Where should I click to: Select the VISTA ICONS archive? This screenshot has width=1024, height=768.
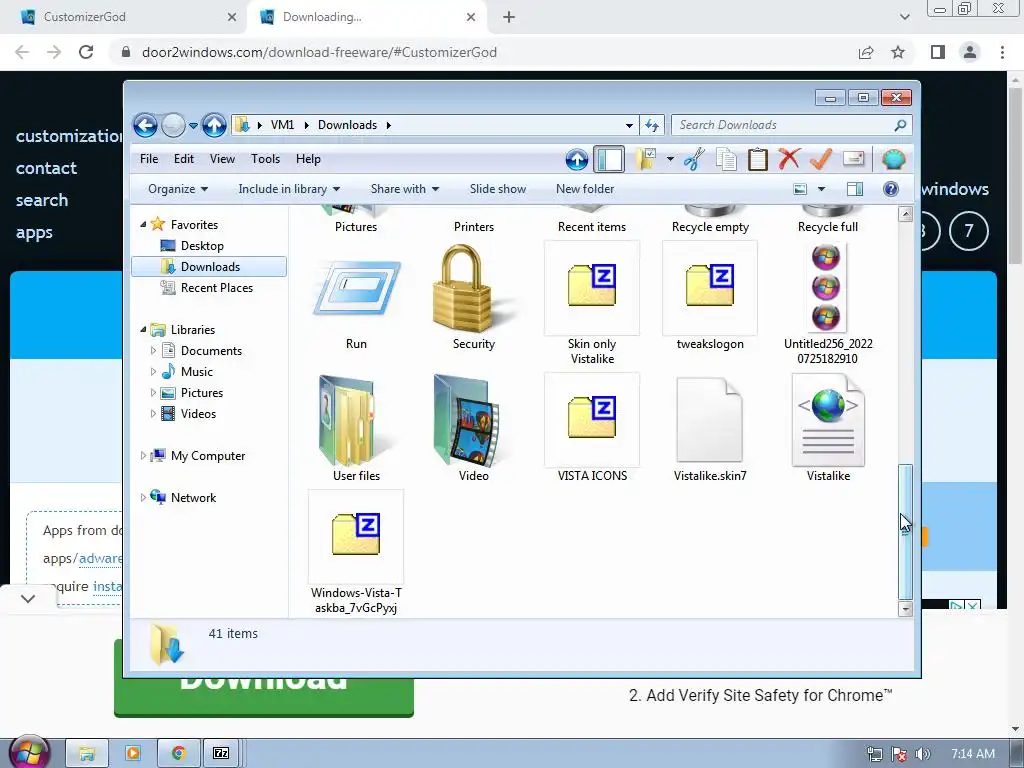click(592, 428)
